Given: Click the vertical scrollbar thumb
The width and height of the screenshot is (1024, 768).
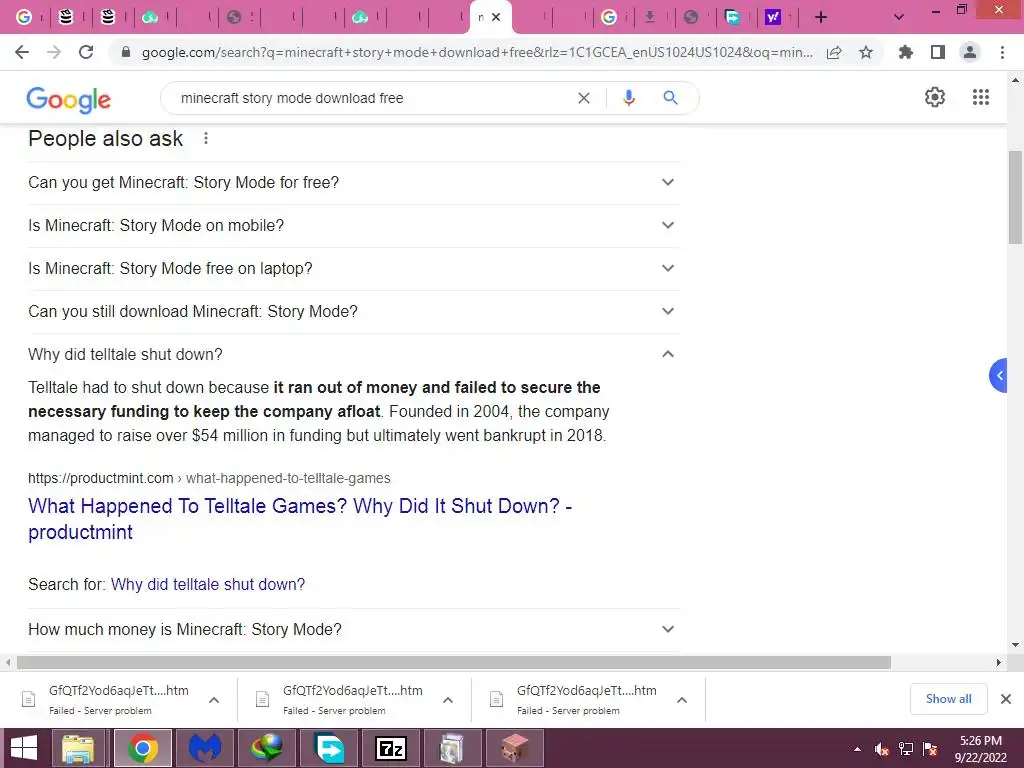Looking at the screenshot, I should point(1016,197).
